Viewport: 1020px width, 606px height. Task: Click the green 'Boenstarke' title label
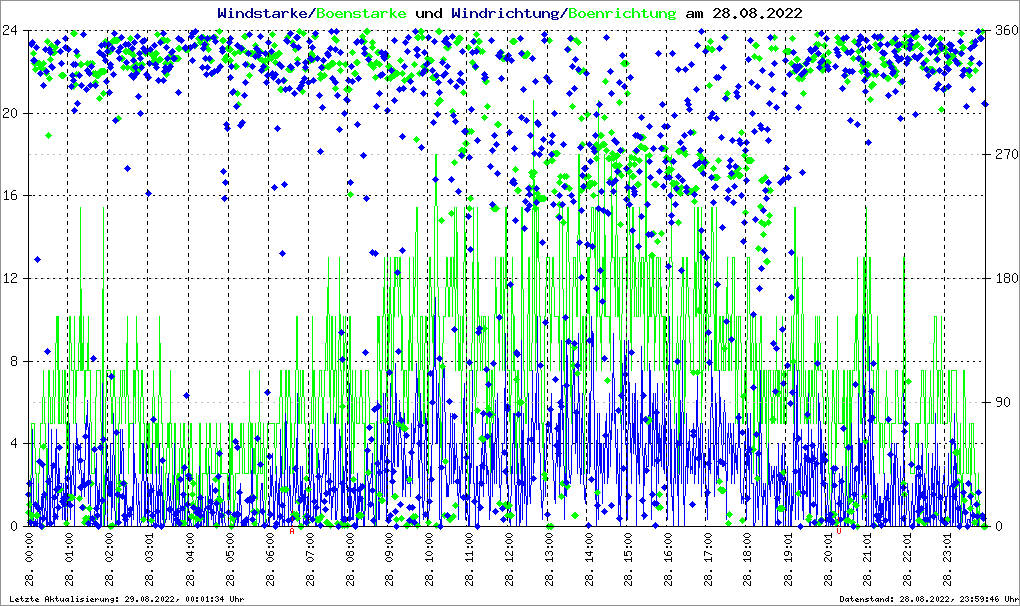361,13
